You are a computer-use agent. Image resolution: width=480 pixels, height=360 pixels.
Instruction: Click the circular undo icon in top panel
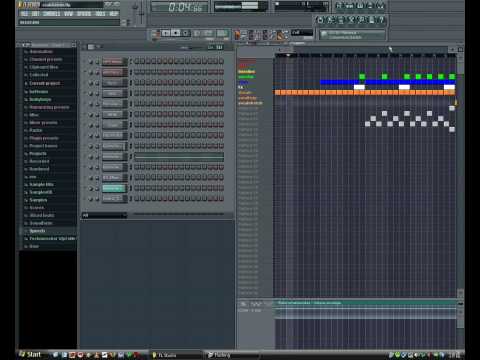320,20
